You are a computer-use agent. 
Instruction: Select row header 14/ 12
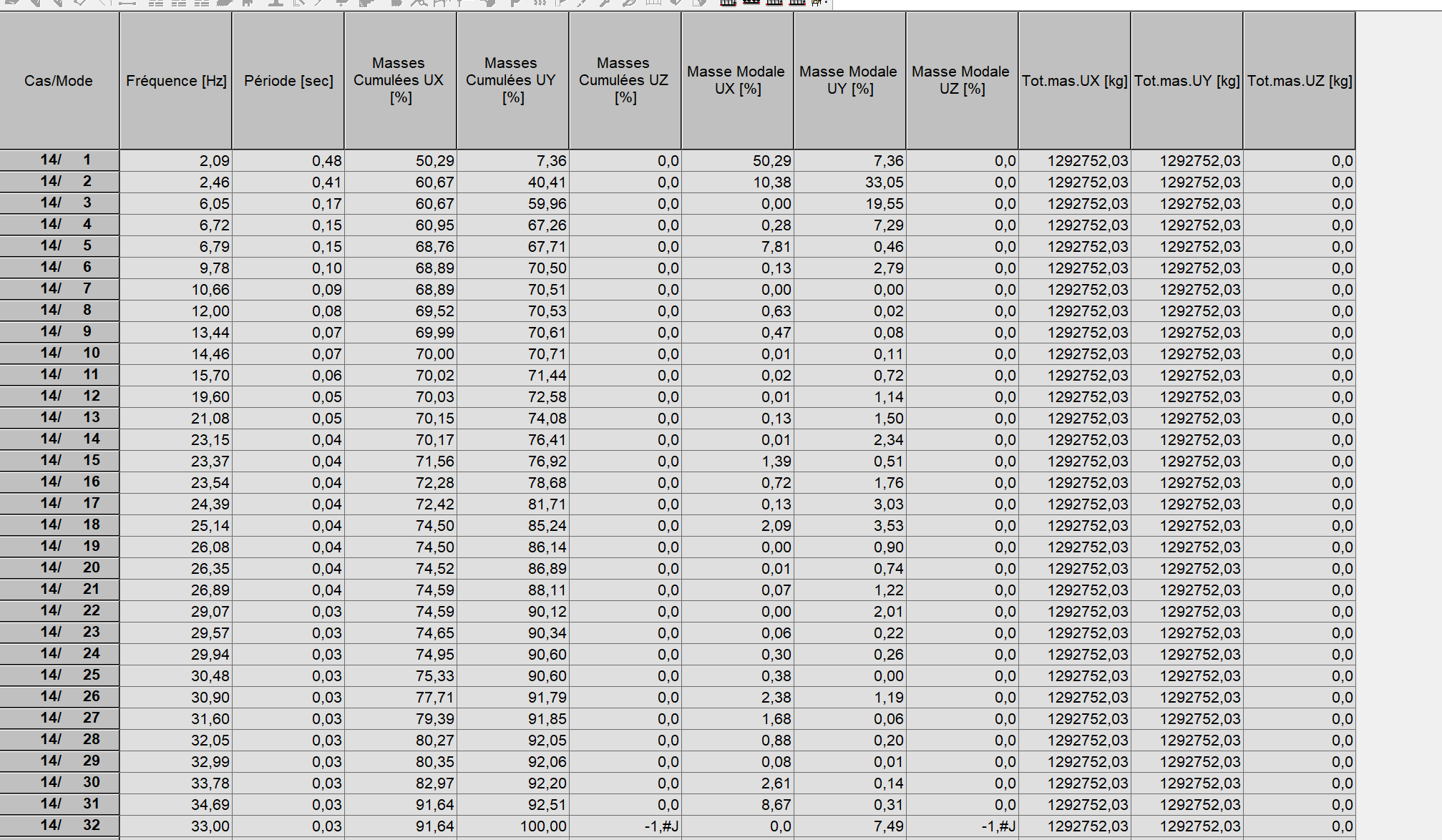[59, 396]
